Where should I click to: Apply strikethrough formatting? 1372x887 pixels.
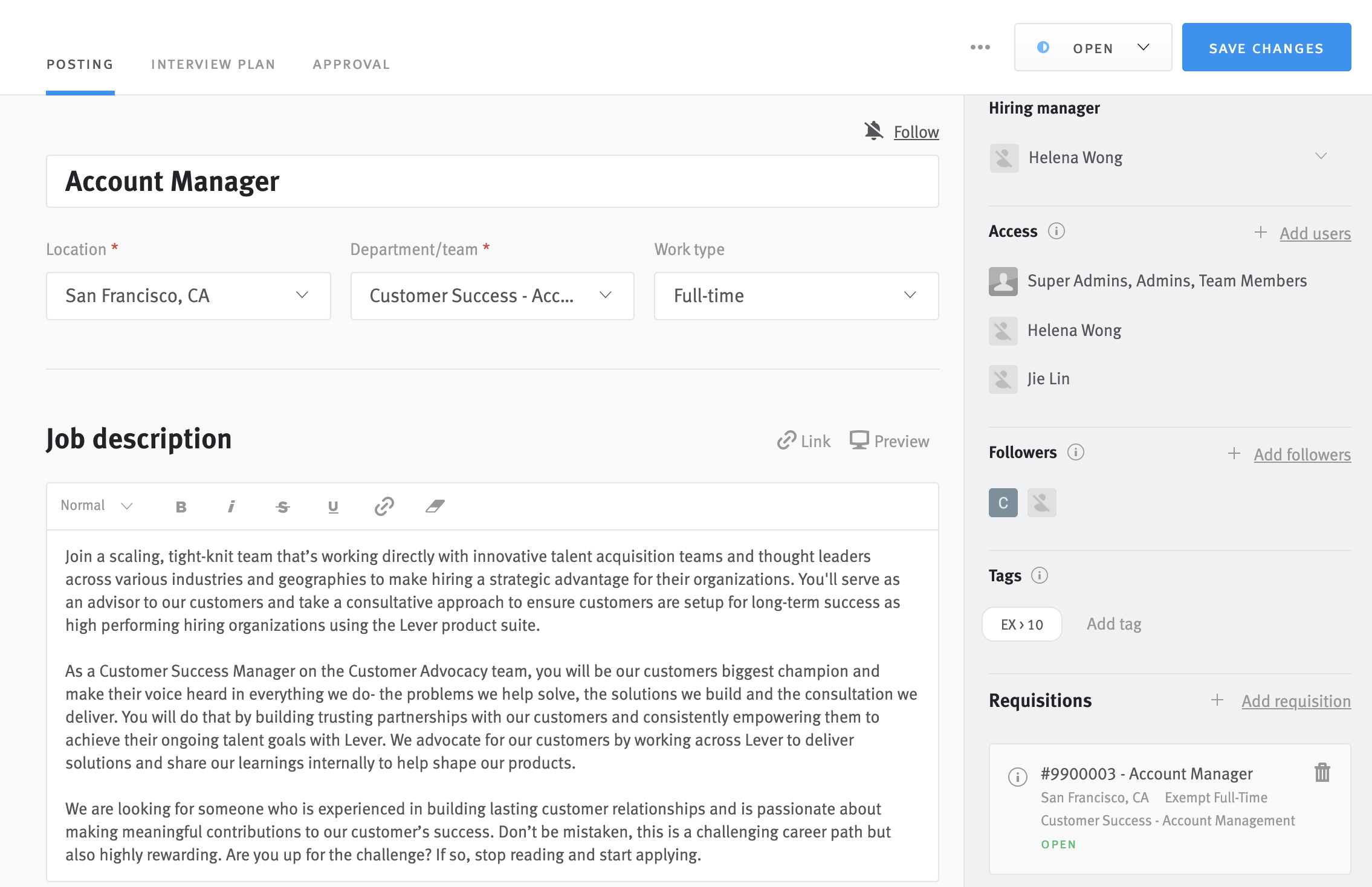pyautogui.click(x=283, y=507)
